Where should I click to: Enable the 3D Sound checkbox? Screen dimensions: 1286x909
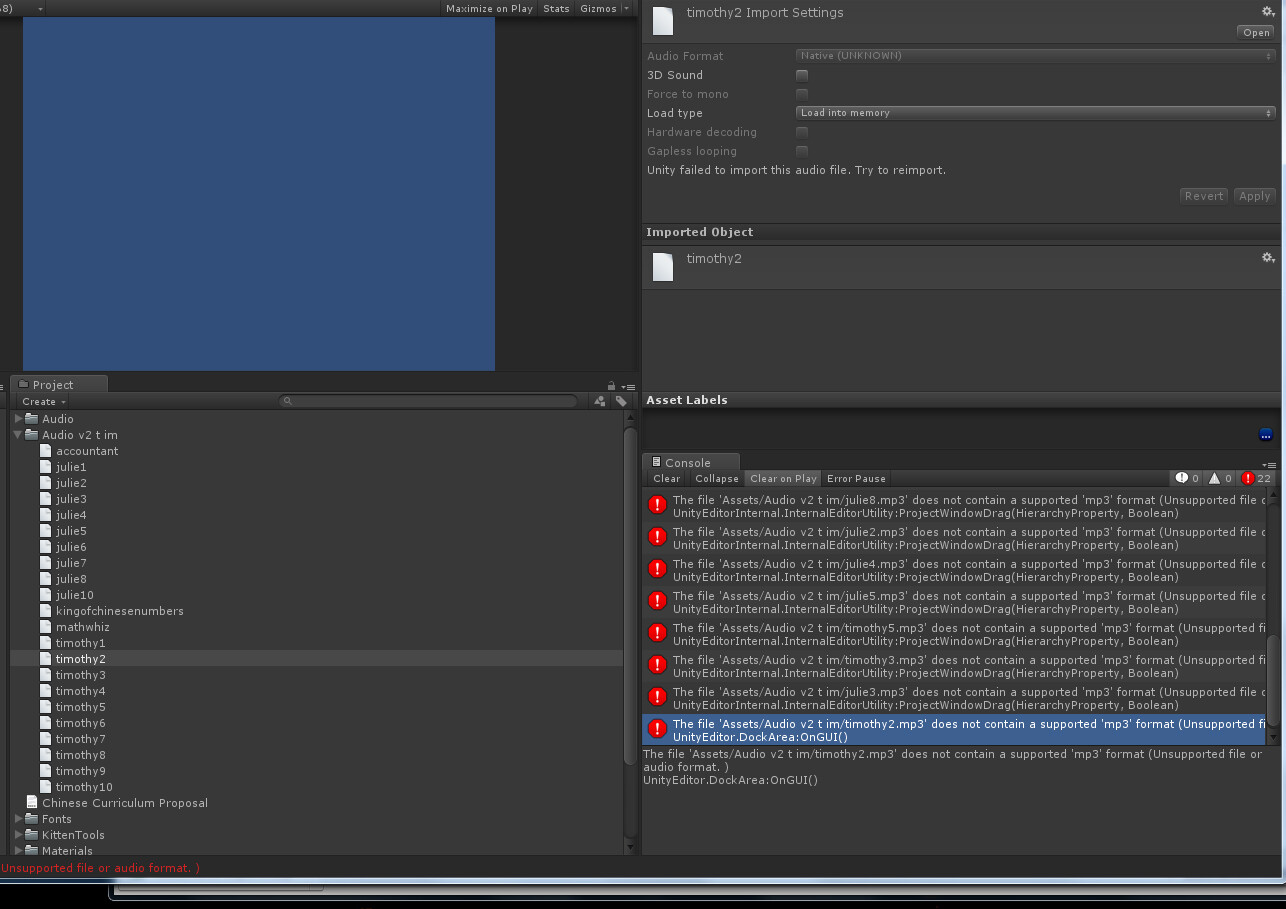pos(801,75)
